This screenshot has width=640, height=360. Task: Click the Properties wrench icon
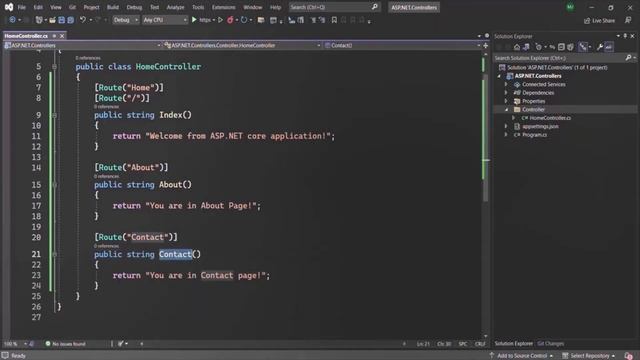(600, 47)
